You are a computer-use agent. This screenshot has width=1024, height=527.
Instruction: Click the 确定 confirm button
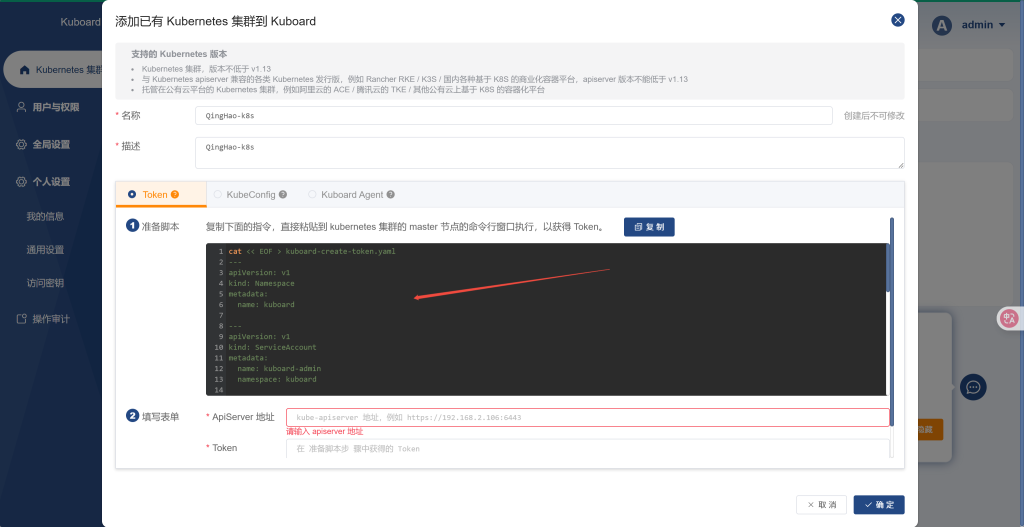[x=879, y=505]
